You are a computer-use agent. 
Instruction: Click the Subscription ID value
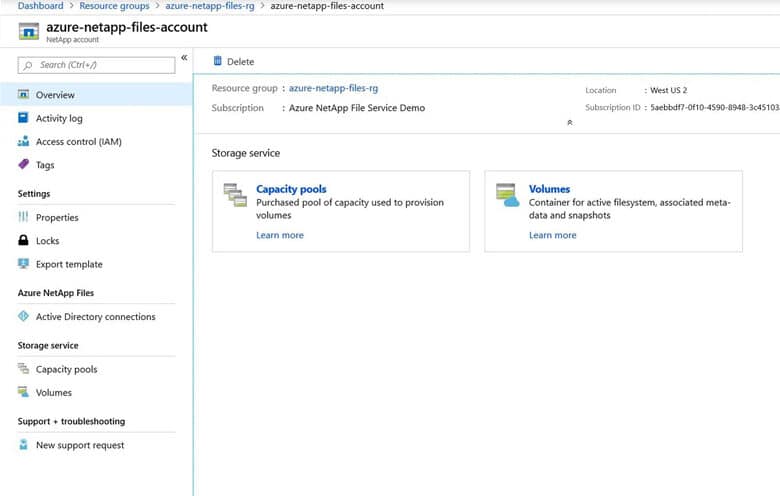pos(715,107)
